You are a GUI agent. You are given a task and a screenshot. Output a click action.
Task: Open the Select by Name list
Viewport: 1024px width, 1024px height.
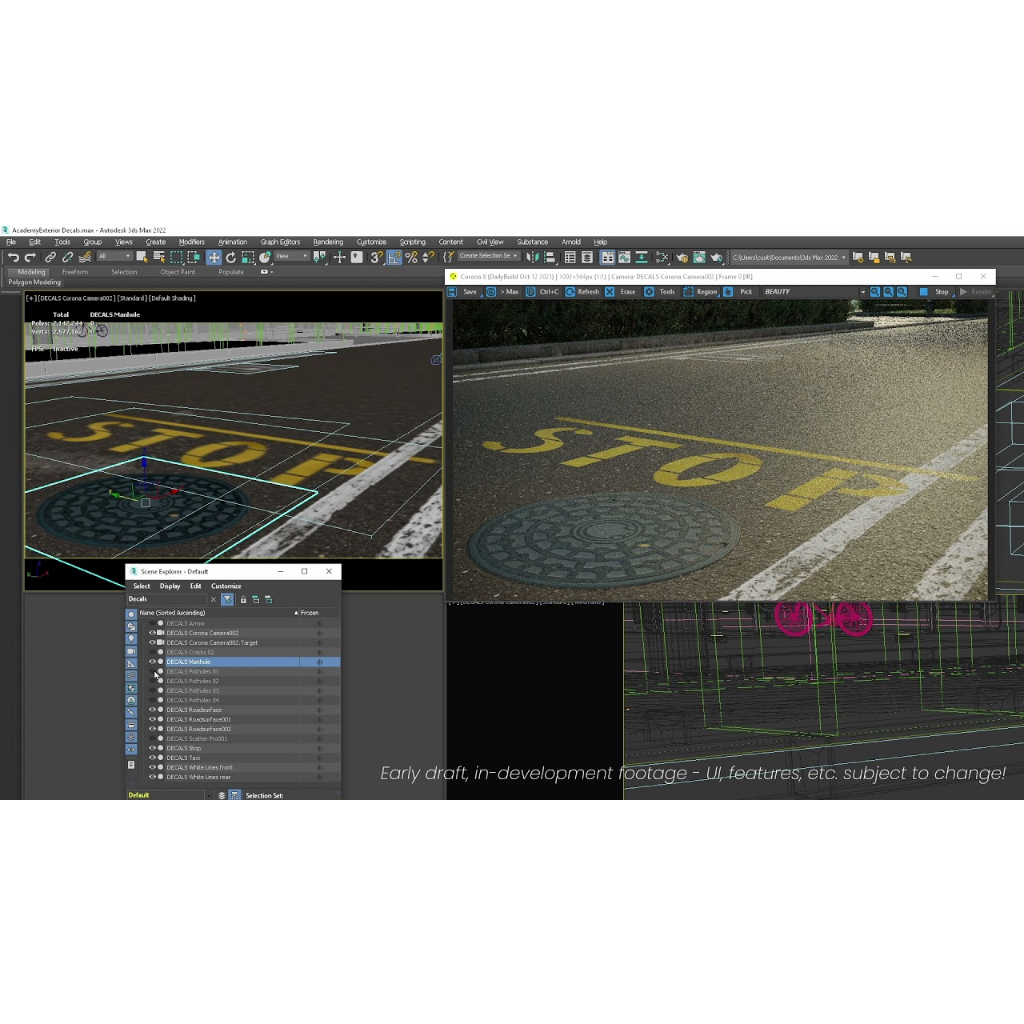point(159,257)
